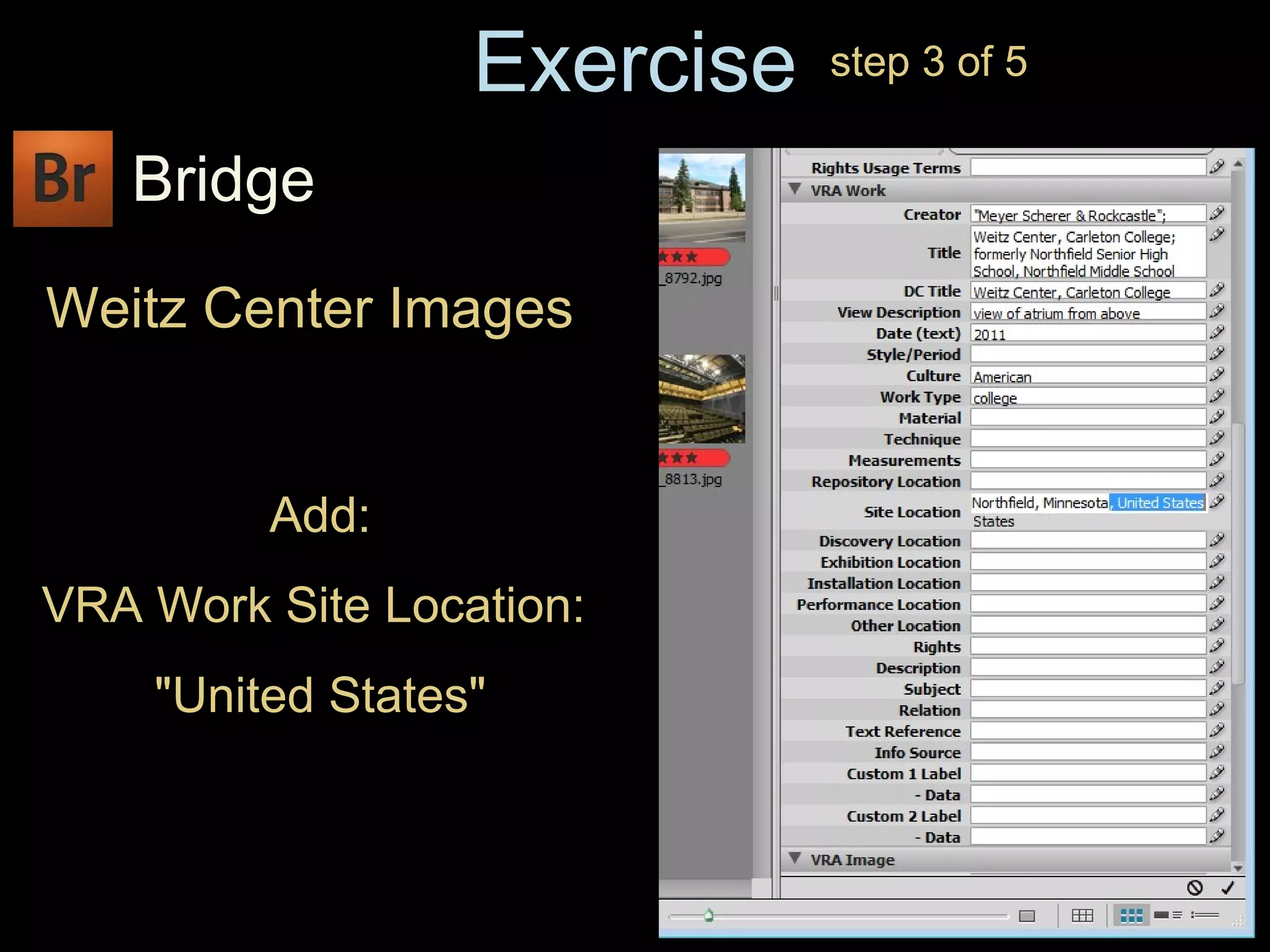The image size is (1270, 952).
Task: Click into the Creator input field
Action: point(1088,214)
